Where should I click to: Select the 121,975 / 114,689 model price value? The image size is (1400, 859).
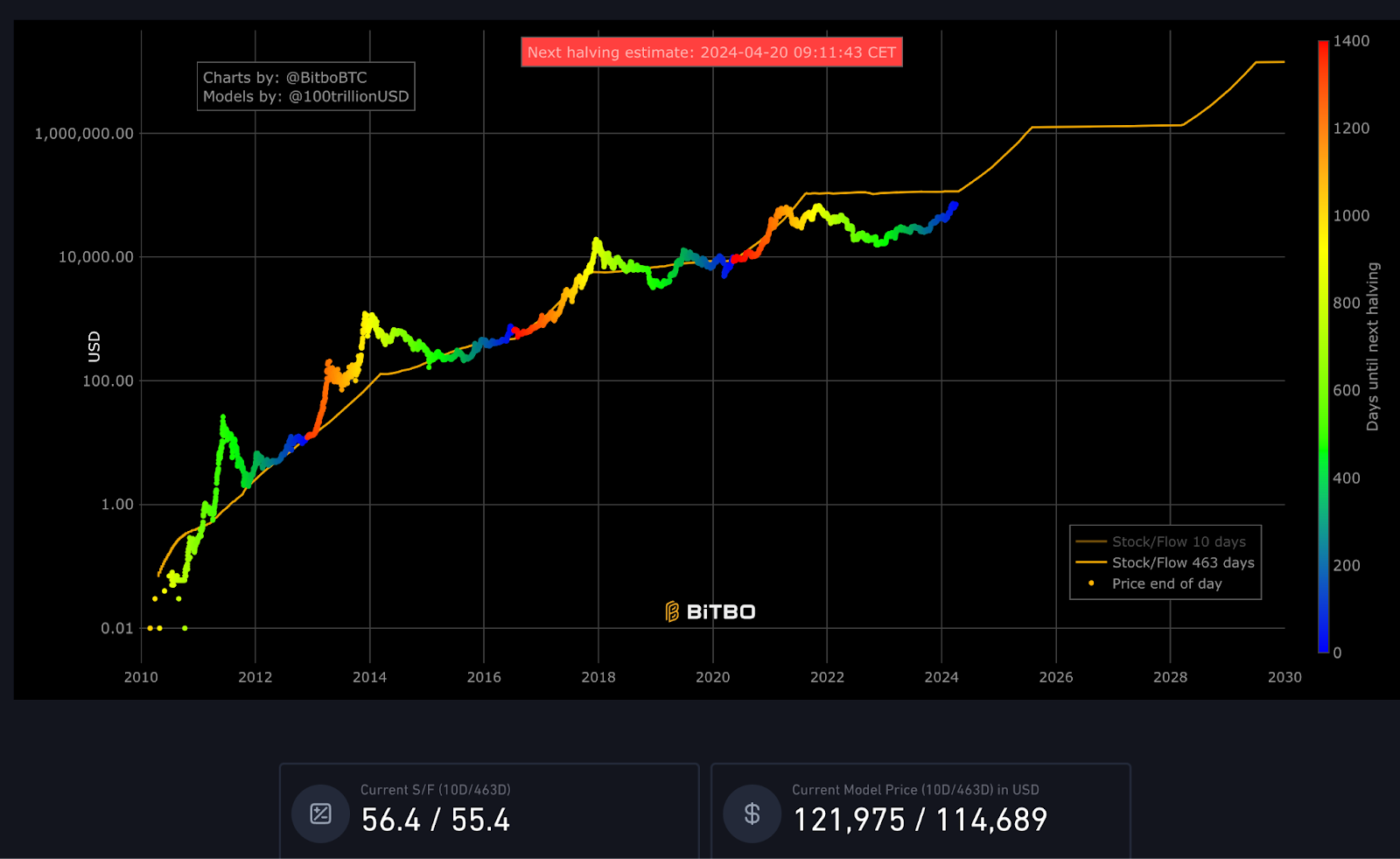coord(920,820)
